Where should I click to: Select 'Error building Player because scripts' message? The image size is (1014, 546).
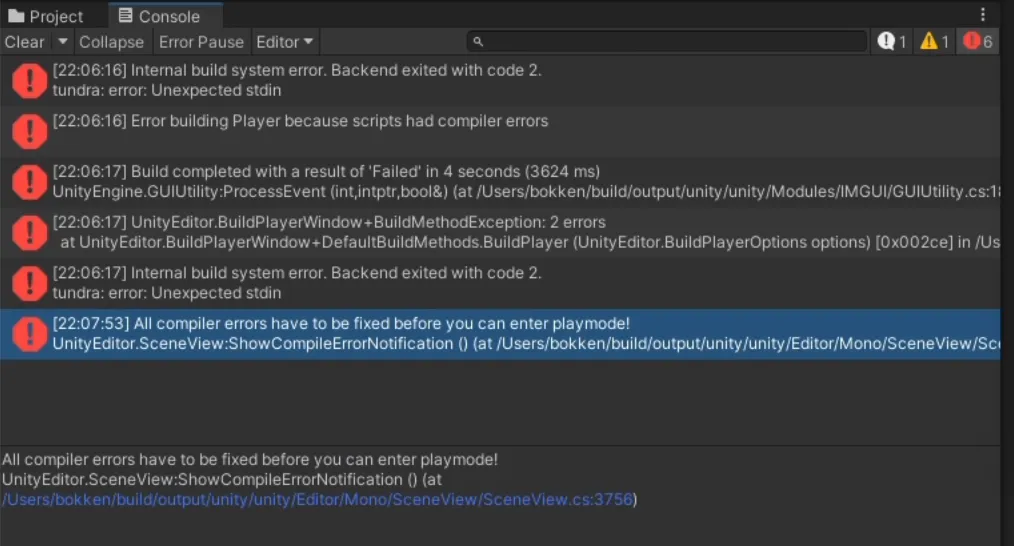[x=500, y=131]
